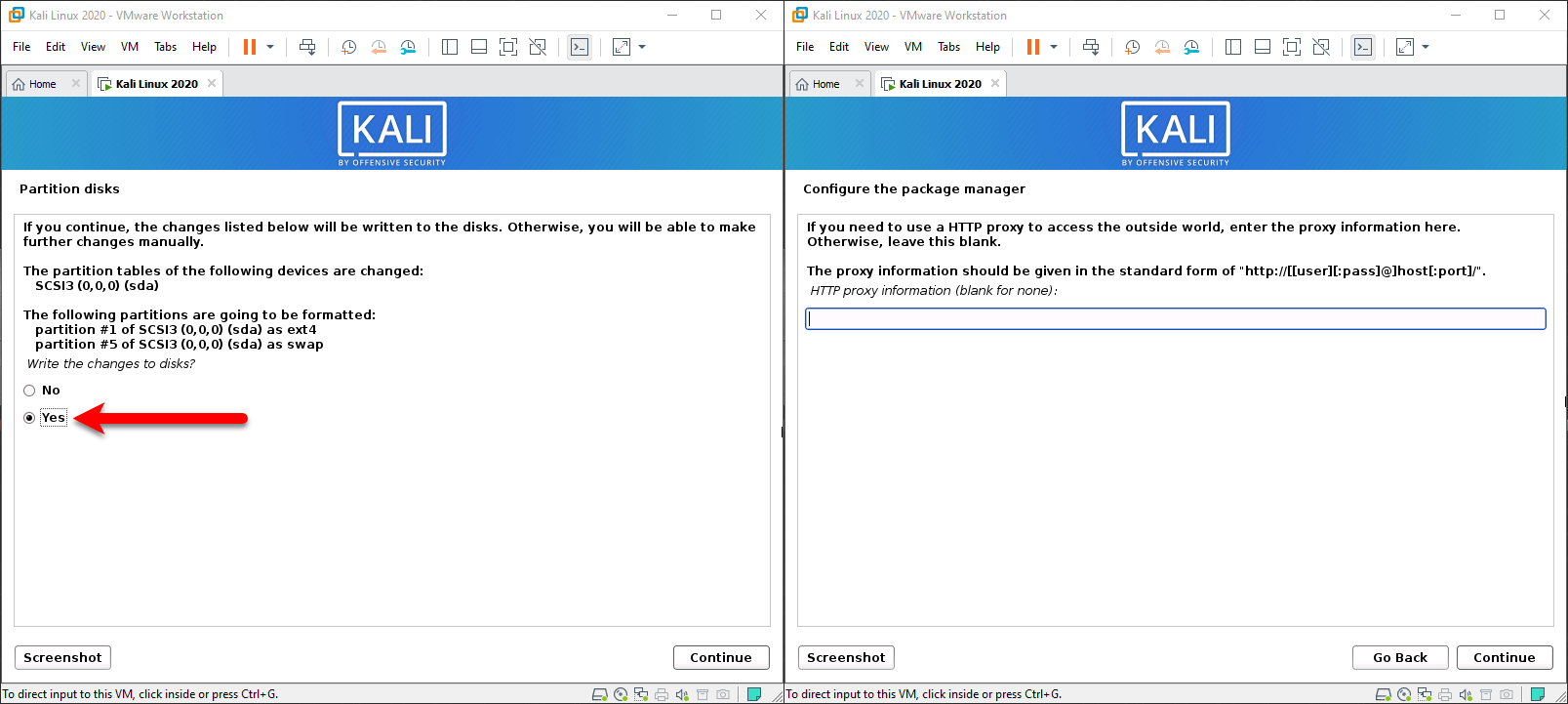Select the No radio button for writing changes
Screen dimensions: 1568x704
29,391
